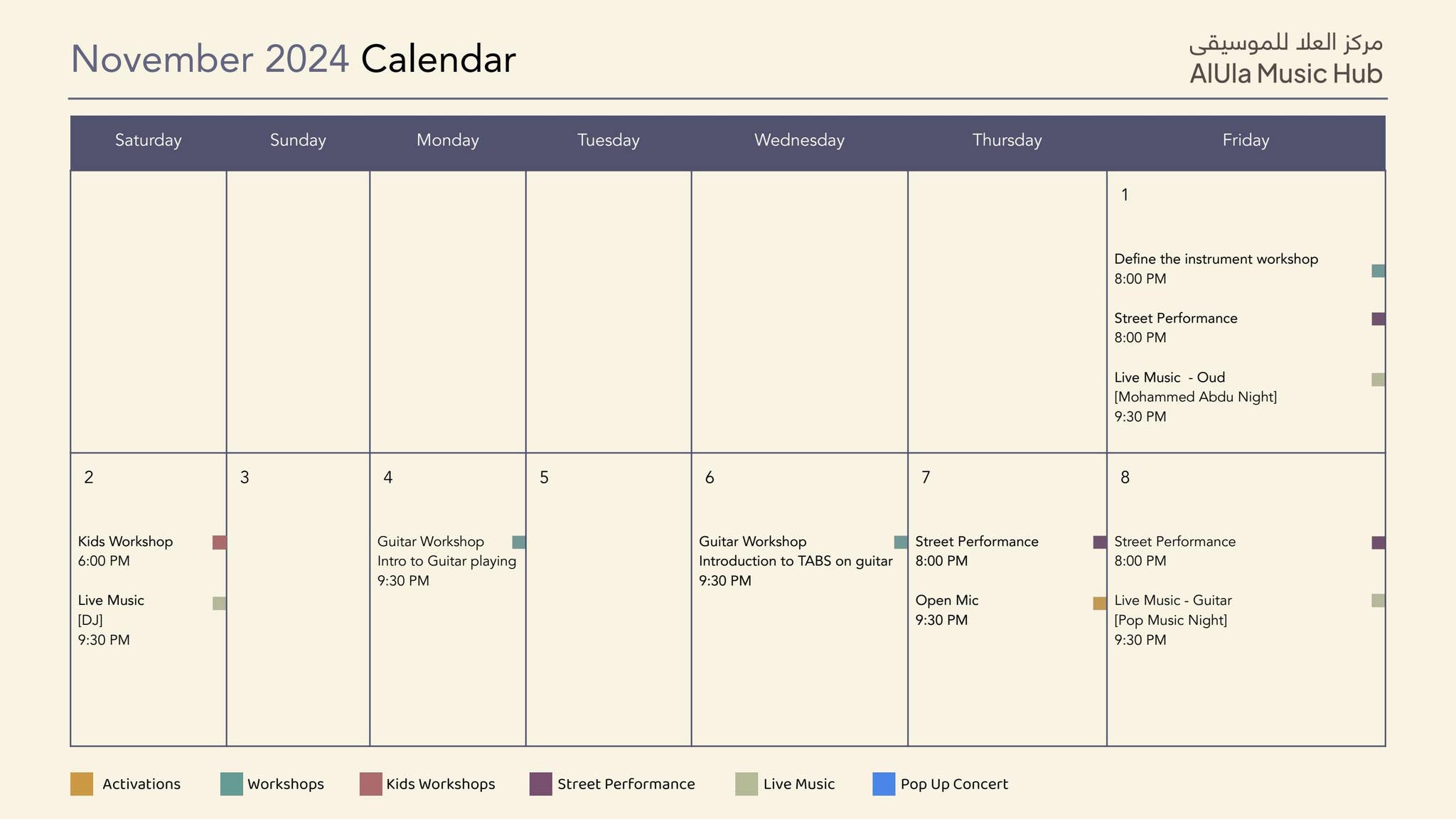
Task: Click the marker beside the Define the instrument workshop
Action: (x=1378, y=271)
